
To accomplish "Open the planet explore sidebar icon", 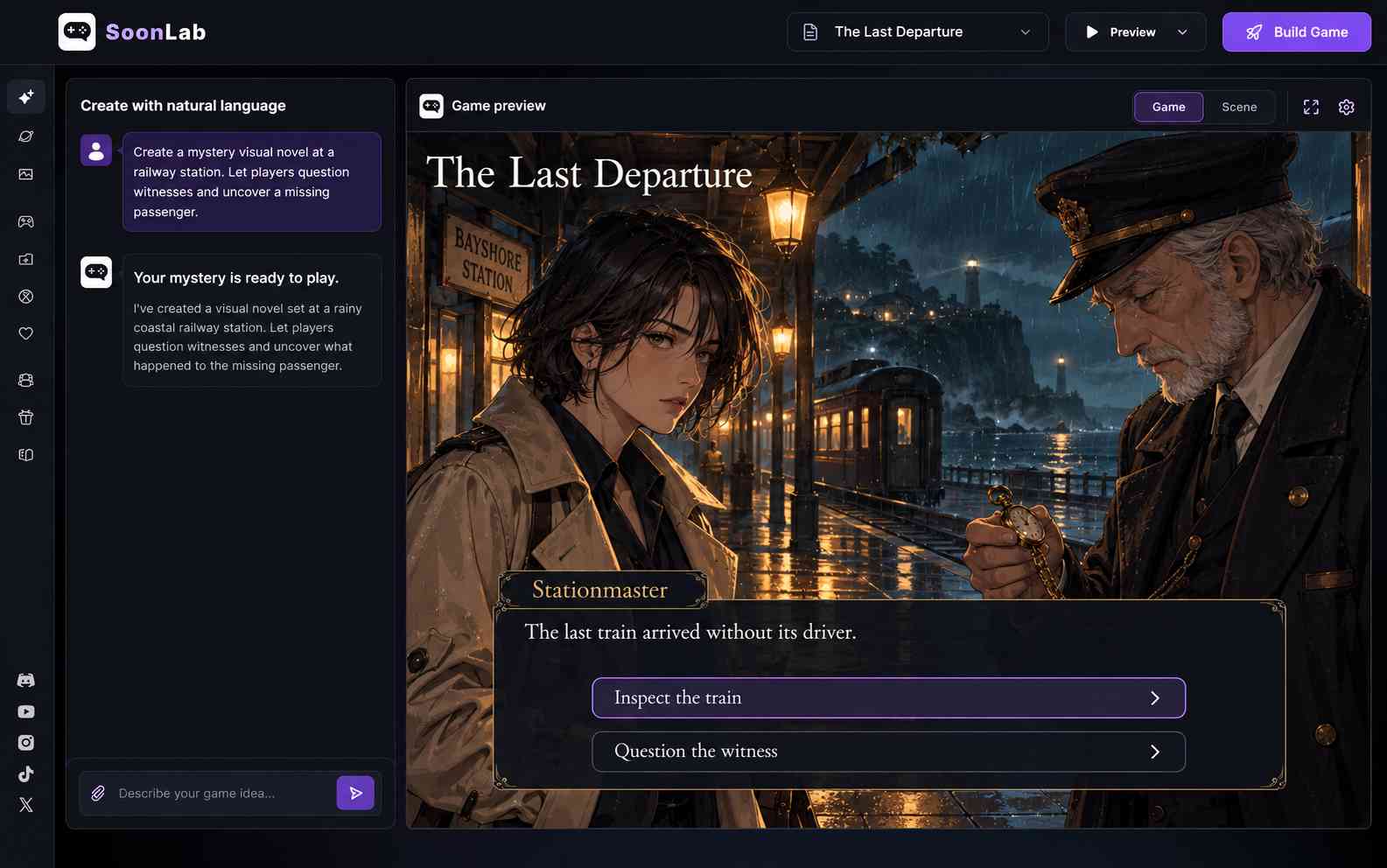I will [26, 136].
